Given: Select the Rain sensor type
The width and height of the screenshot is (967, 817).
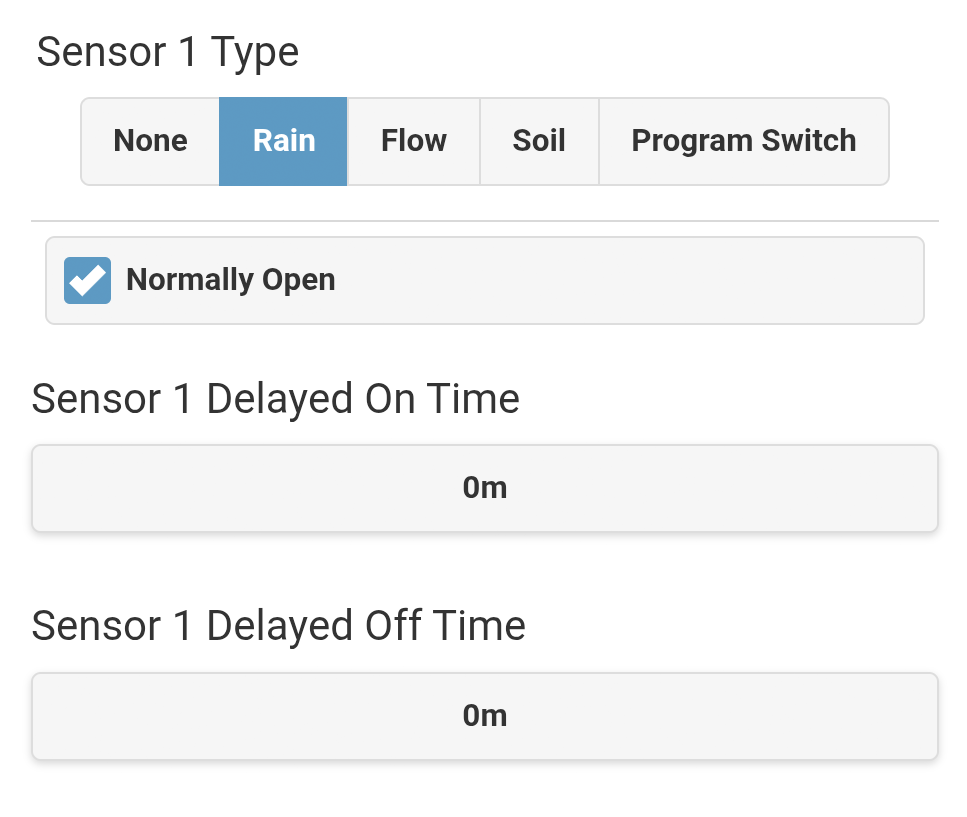Looking at the screenshot, I should [x=284, y=141].
